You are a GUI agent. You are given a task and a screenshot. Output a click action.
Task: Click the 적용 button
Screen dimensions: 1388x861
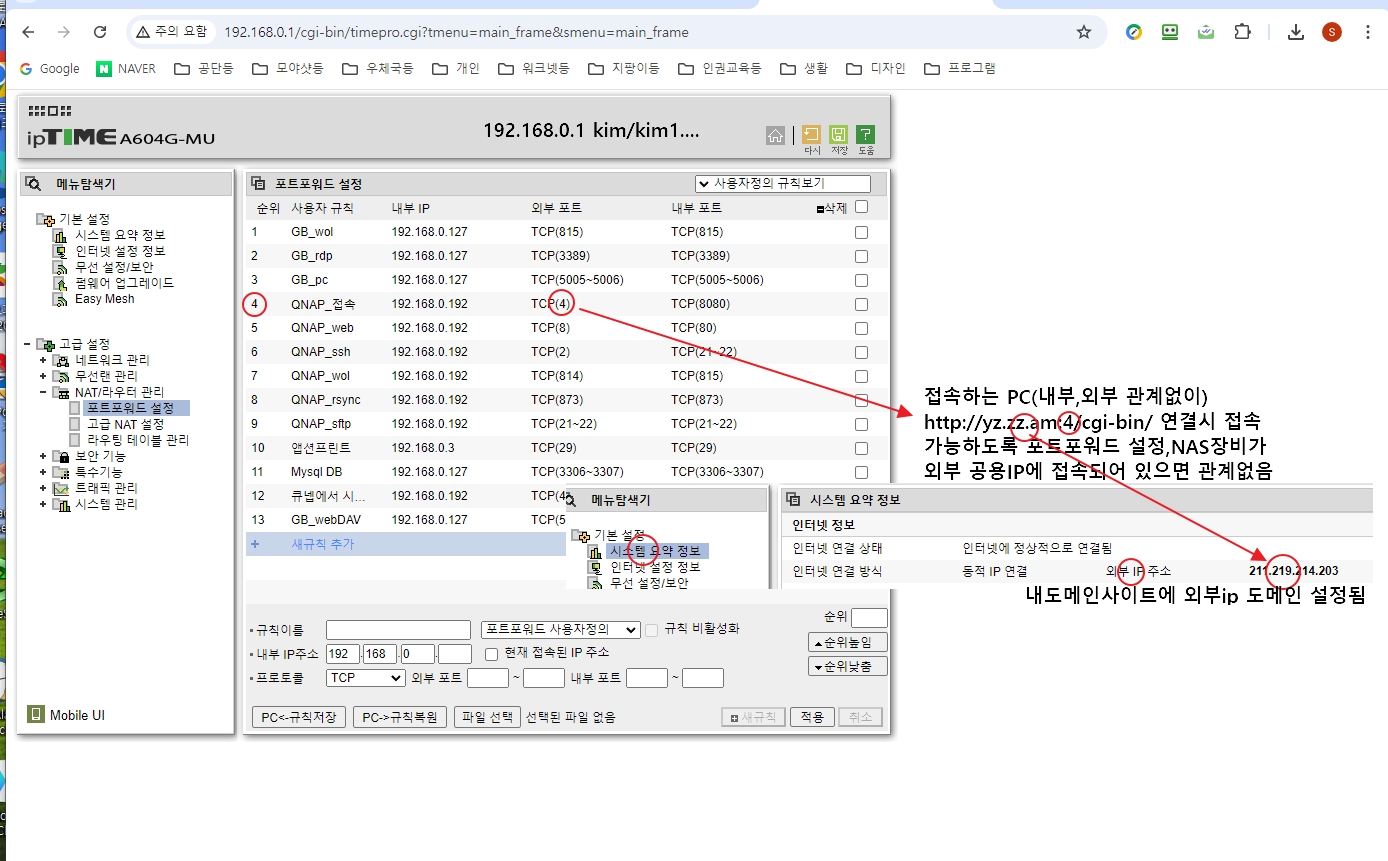coord(812,716)
